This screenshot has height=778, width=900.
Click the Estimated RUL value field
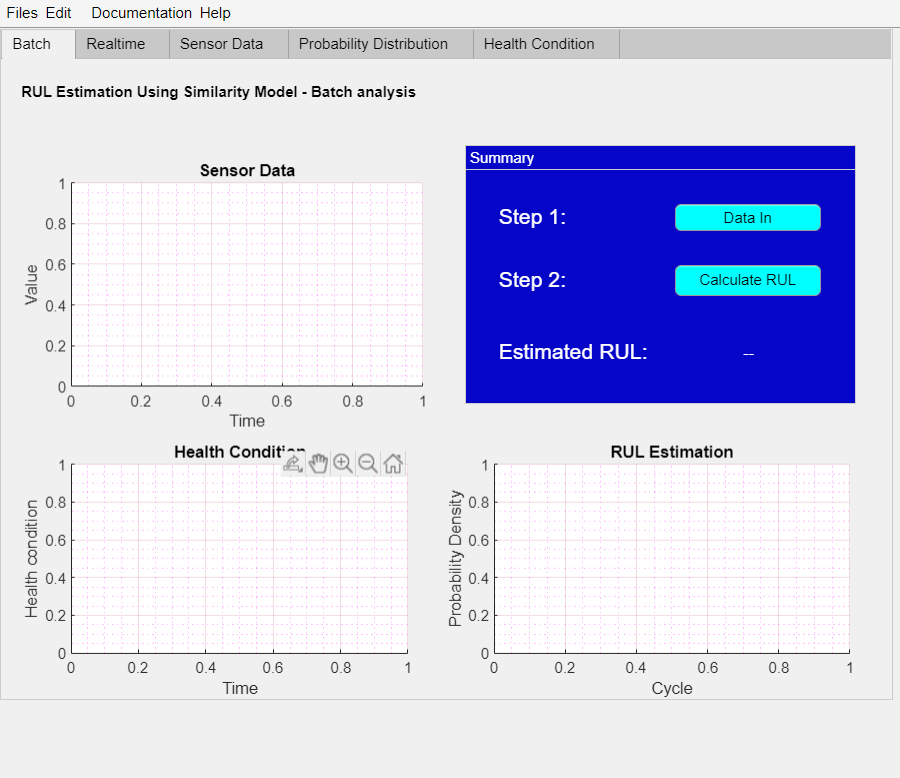748,354
